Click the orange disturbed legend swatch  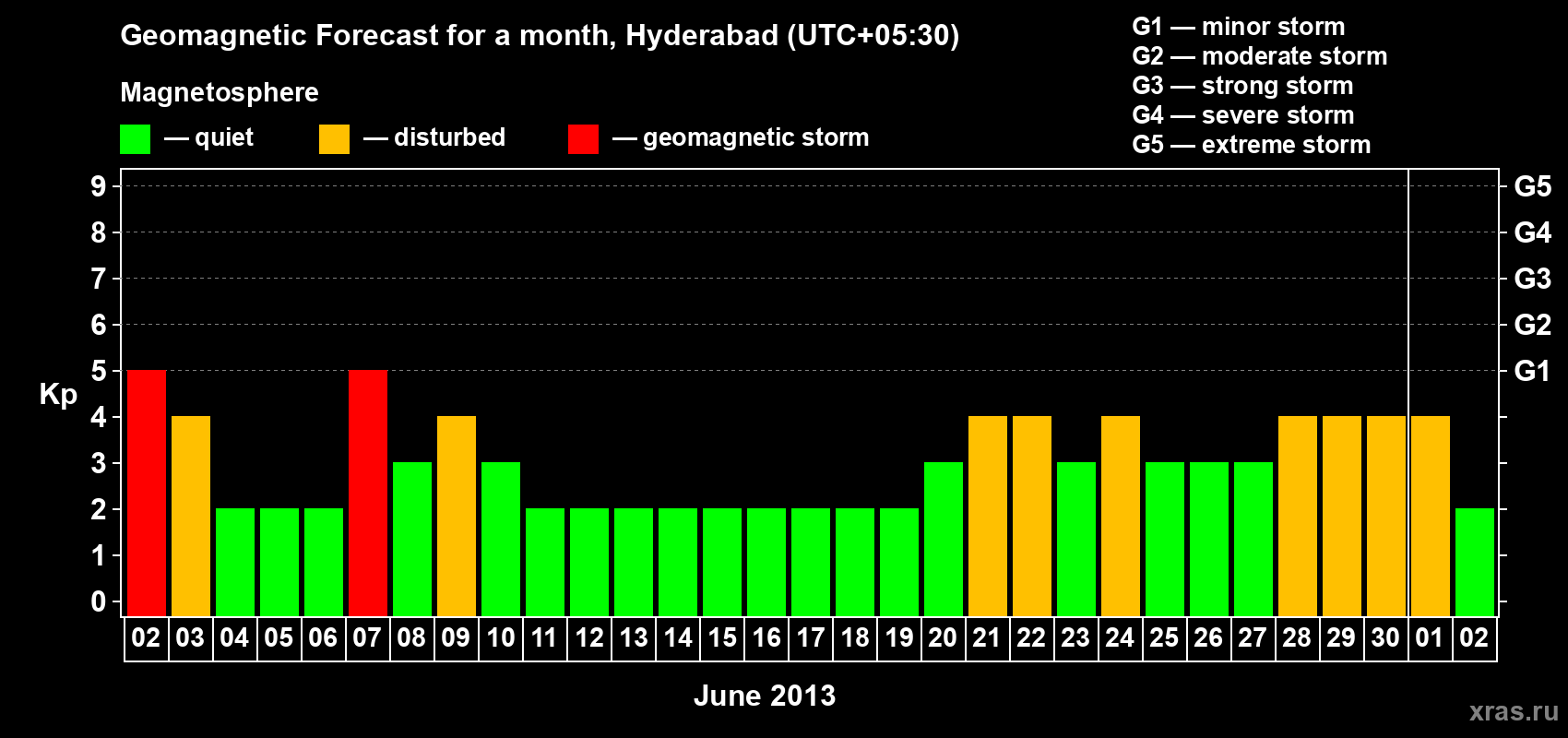[x=334, y=139]
